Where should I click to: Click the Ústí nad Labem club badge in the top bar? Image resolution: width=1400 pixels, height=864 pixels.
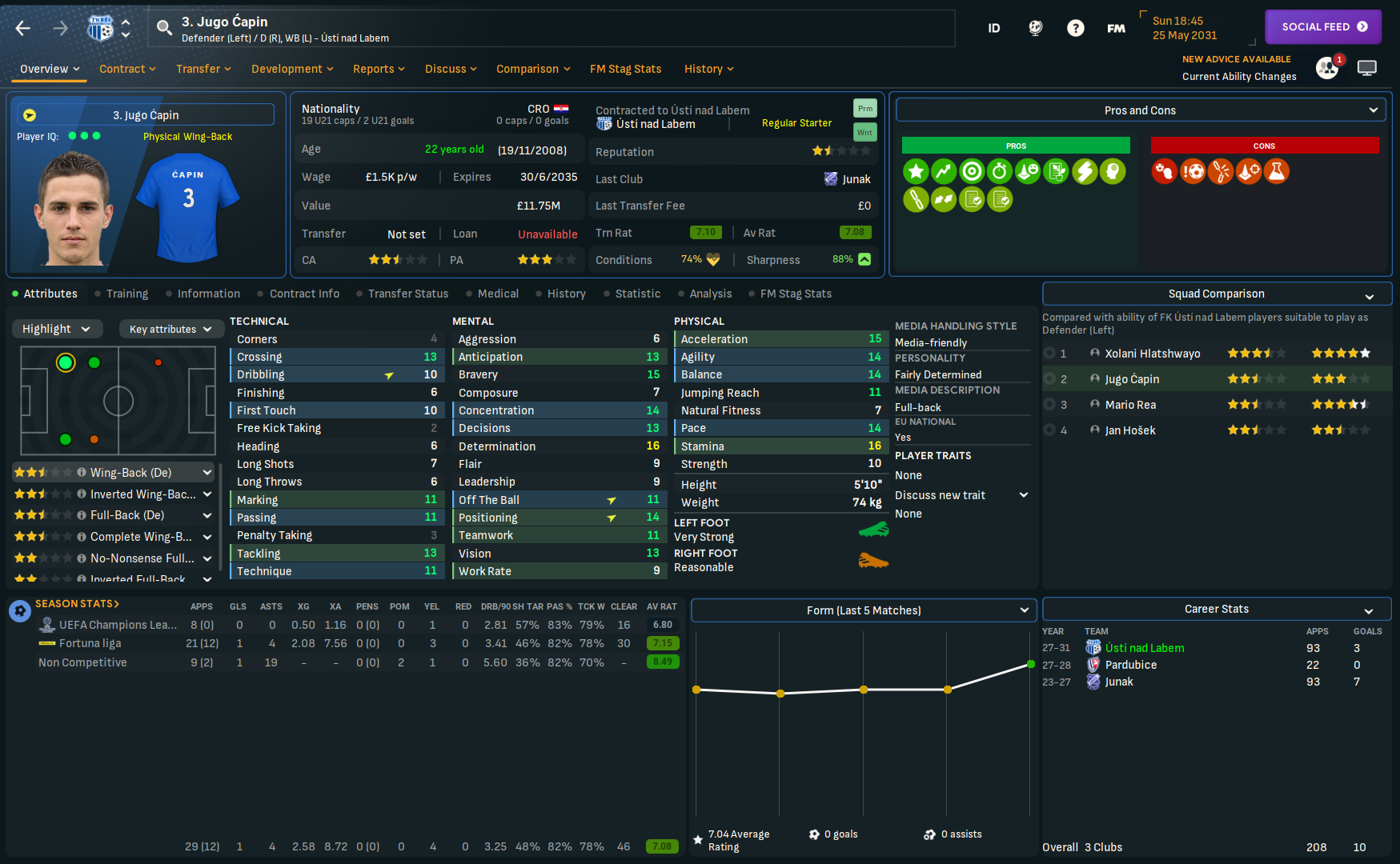tap(100, 29)
